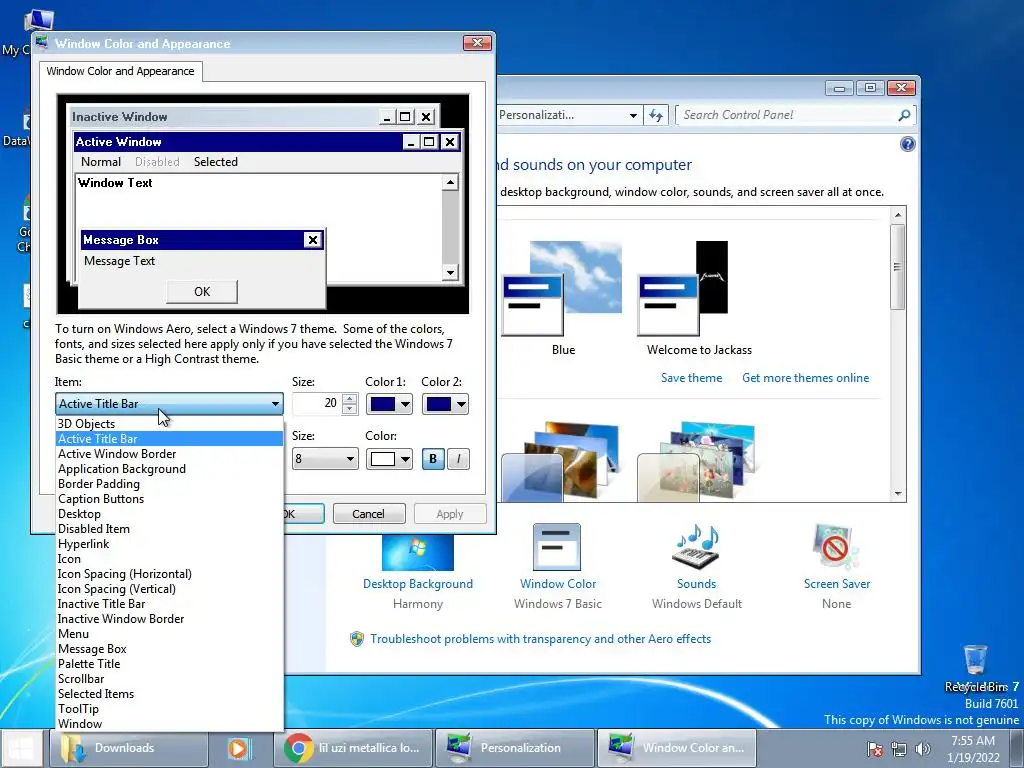Click the Apply button

(450, 514)
